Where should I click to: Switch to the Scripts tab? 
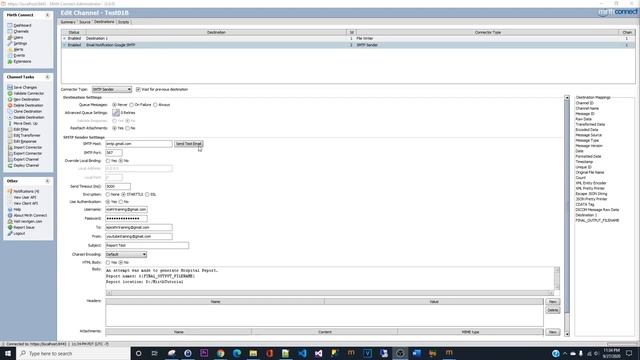pos(123,22)
